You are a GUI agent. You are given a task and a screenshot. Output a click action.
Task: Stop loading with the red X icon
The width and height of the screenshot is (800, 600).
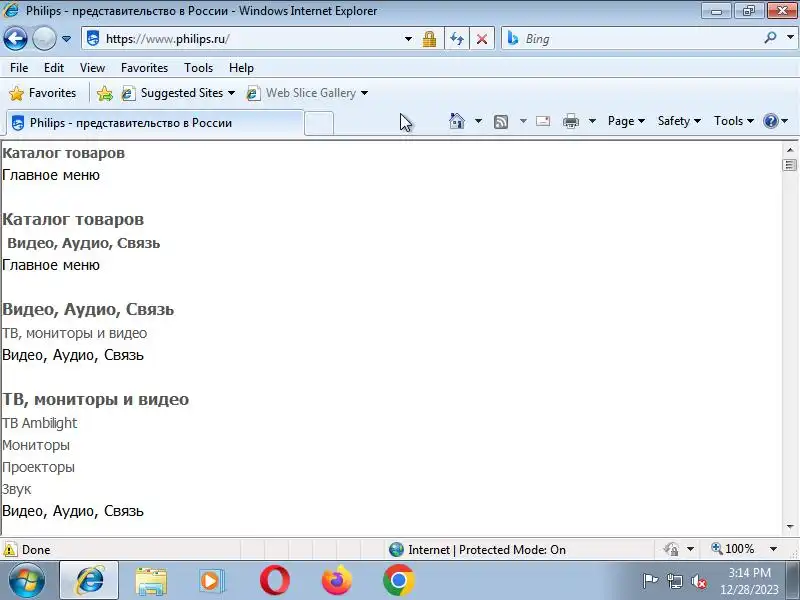click(482, 39)
